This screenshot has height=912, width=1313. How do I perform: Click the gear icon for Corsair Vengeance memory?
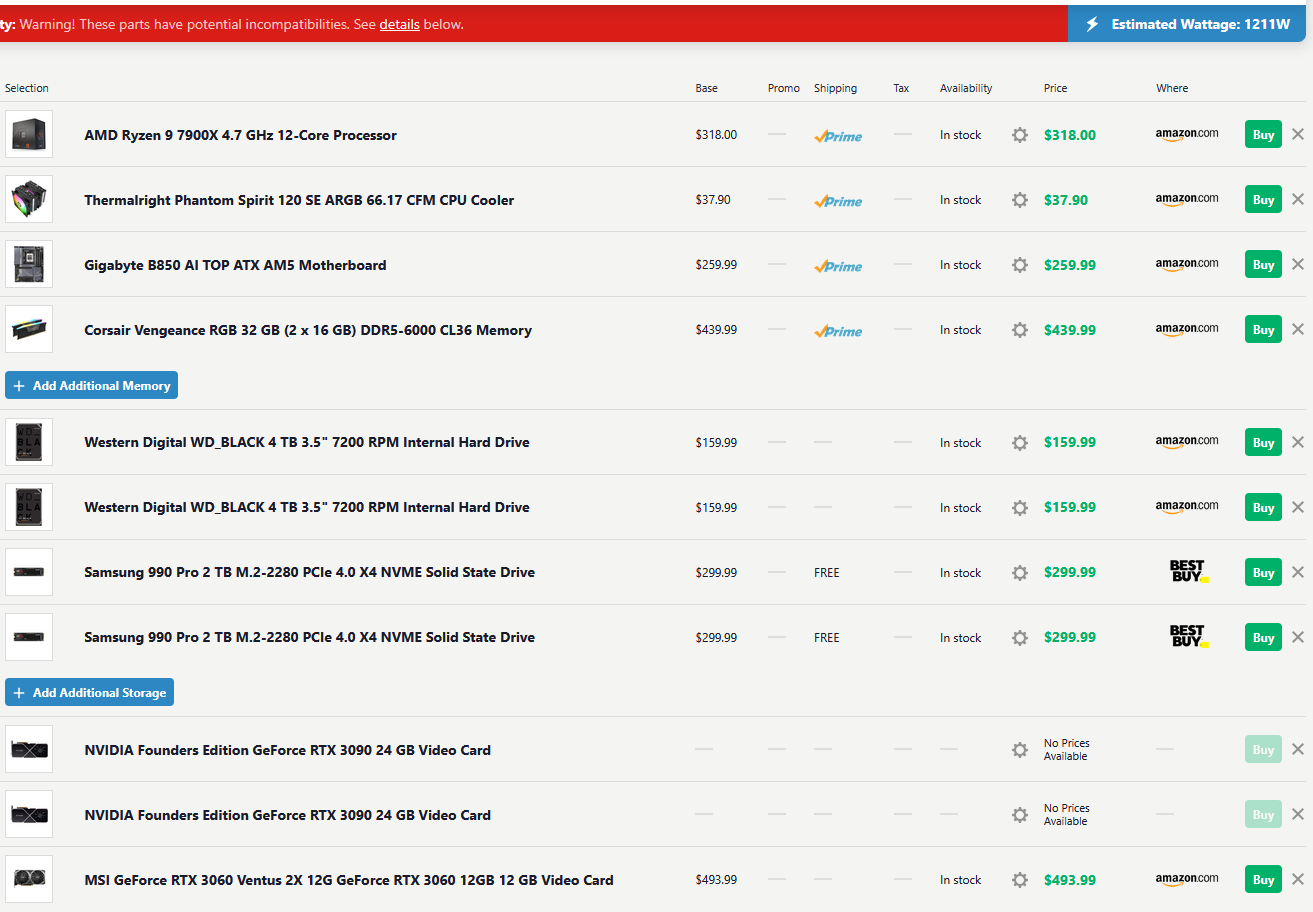(x=1020, y=330)
